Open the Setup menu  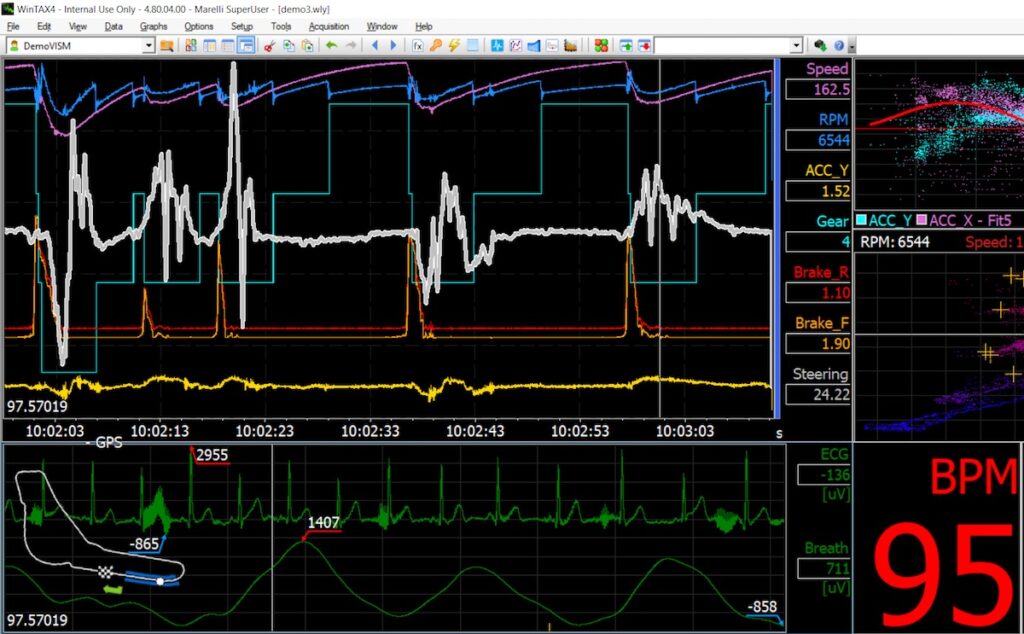tap(242, 26)
